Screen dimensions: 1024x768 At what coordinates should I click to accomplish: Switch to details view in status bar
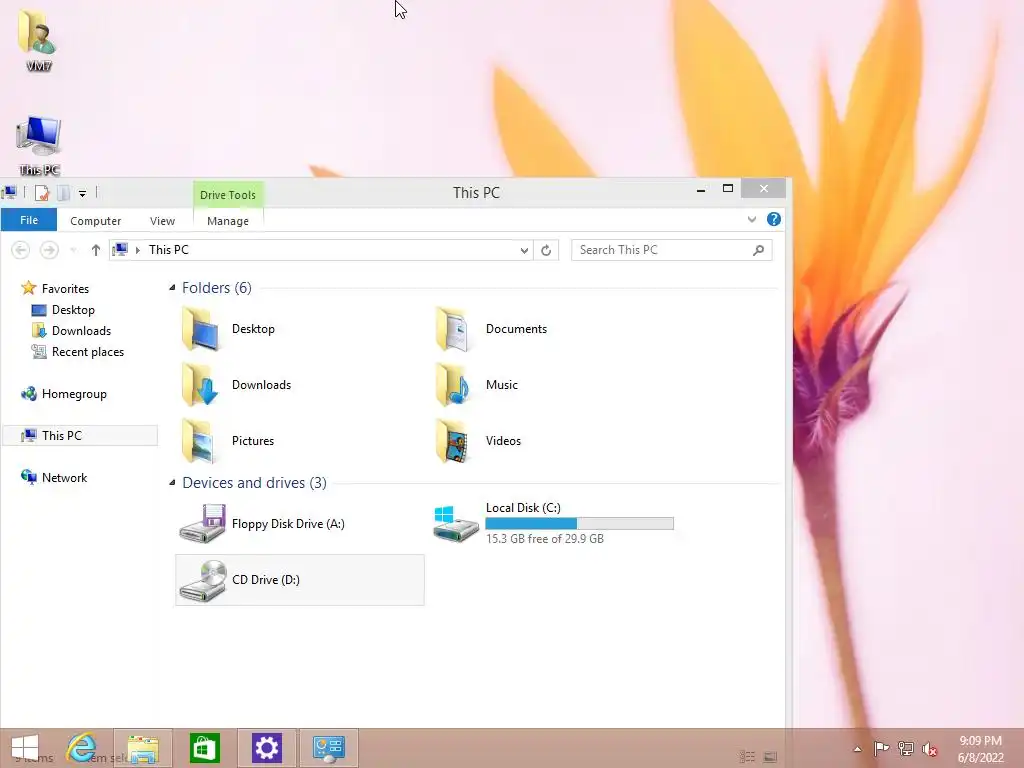coord(748,757)
